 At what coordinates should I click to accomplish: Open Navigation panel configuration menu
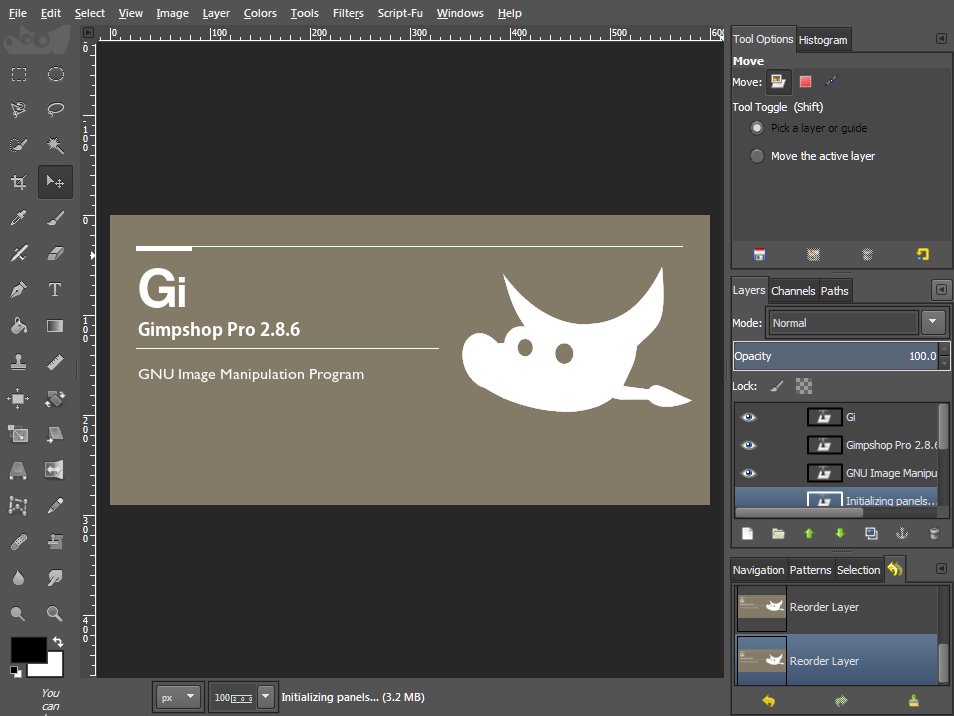(x=941, y=569)
